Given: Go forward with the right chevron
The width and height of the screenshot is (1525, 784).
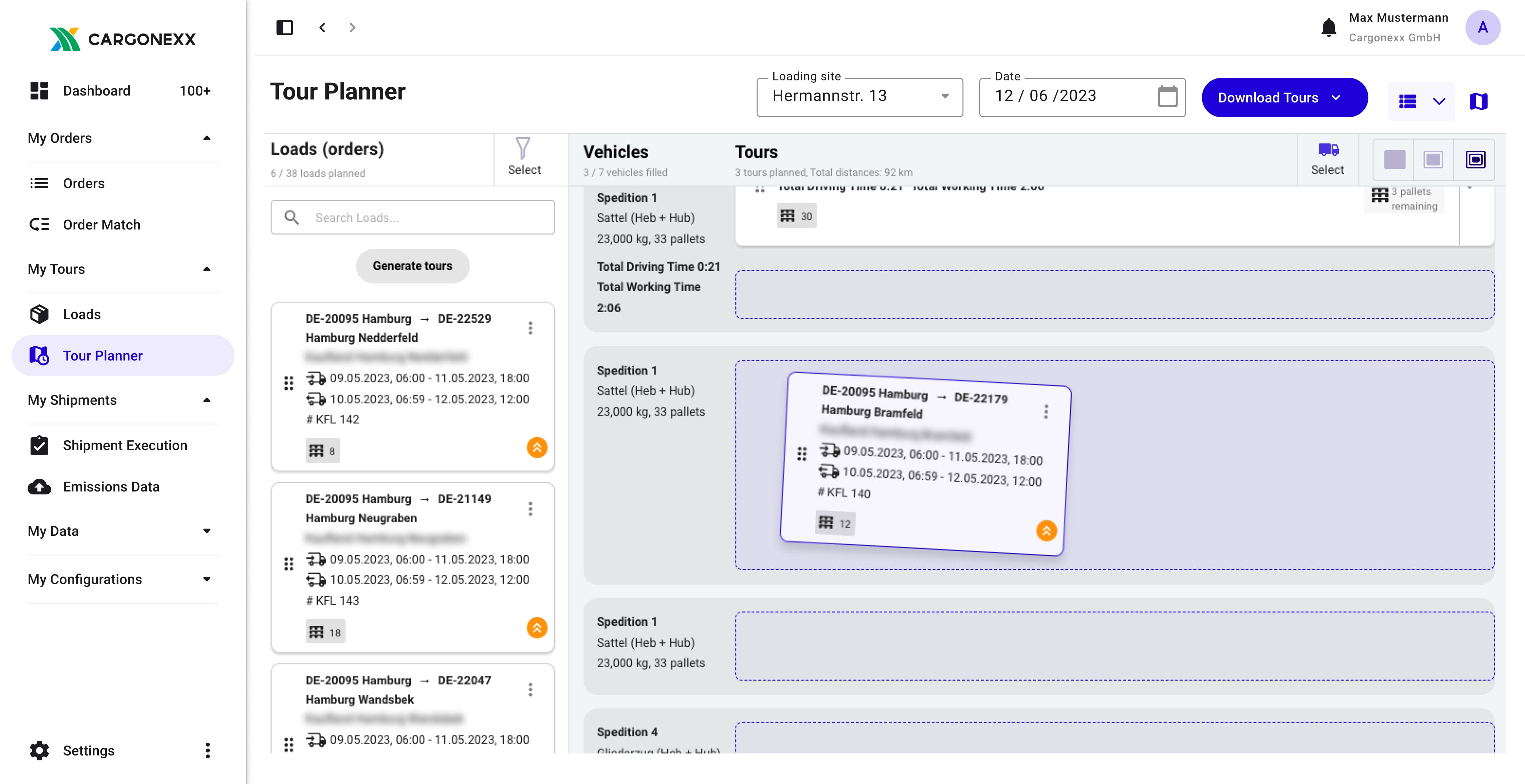Looking at the screenshot, I should pyautogui.click(x=352, y=27).
